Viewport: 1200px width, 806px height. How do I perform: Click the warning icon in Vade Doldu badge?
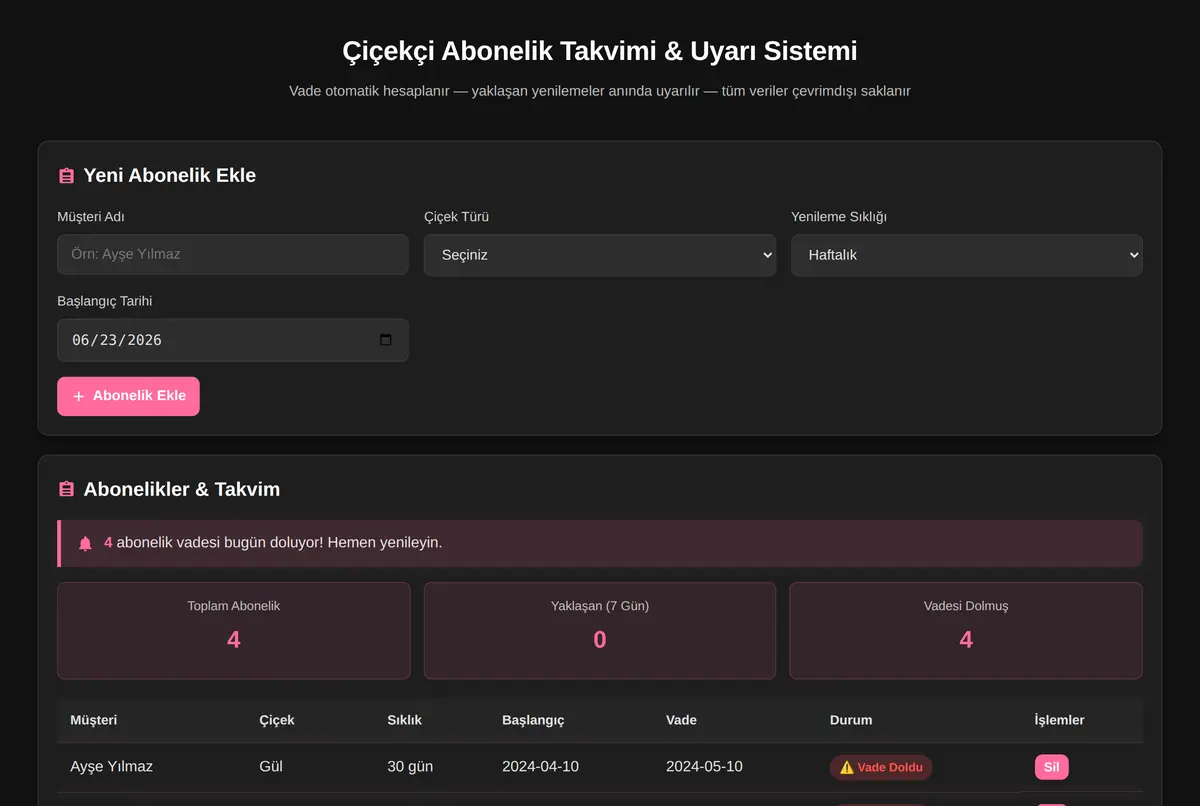click(846, 768)
